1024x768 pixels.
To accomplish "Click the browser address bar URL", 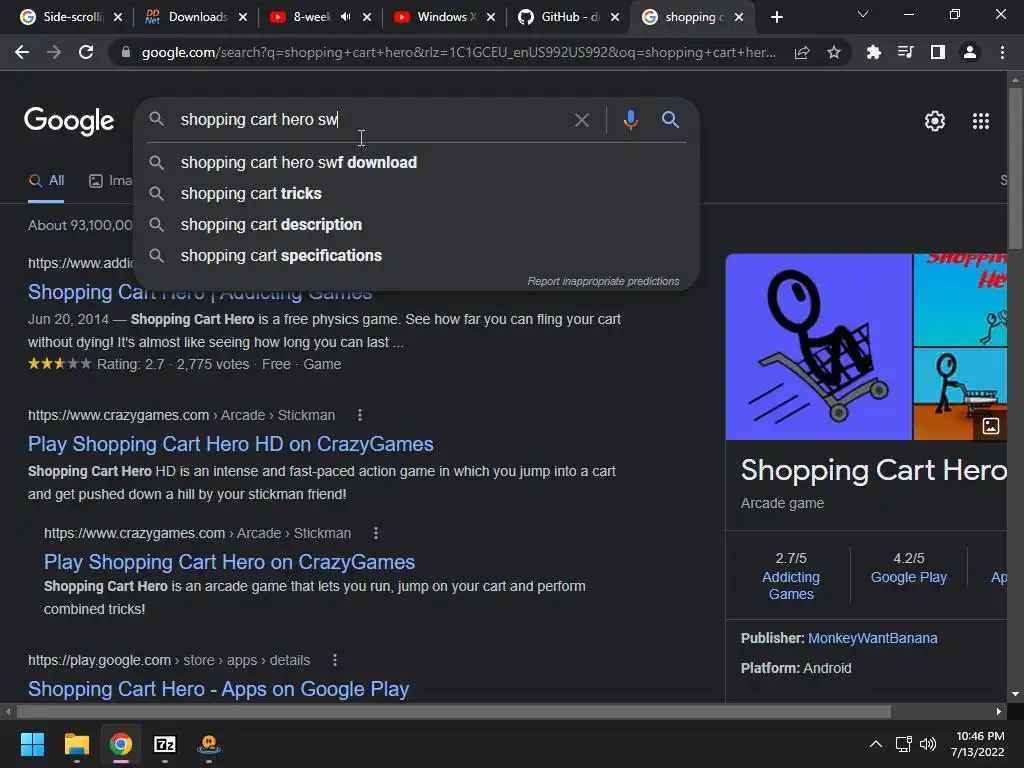I will (457, 52).
